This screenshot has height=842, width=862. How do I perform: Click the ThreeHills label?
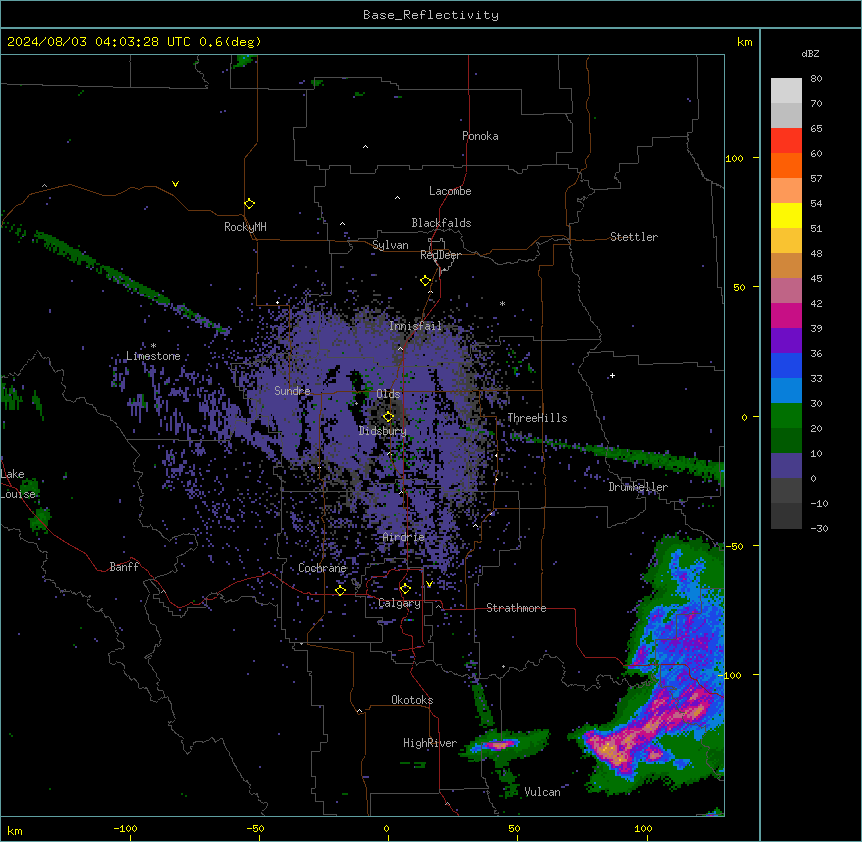coord(537,418)
